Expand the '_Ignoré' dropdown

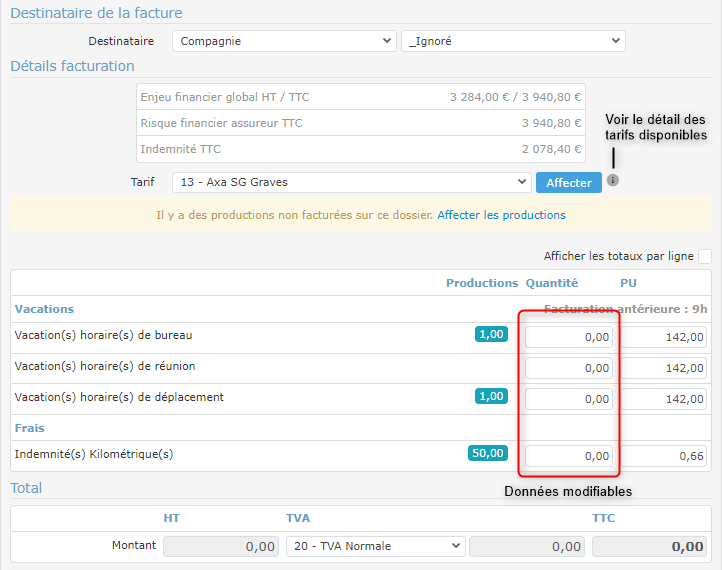coord(513,41)
